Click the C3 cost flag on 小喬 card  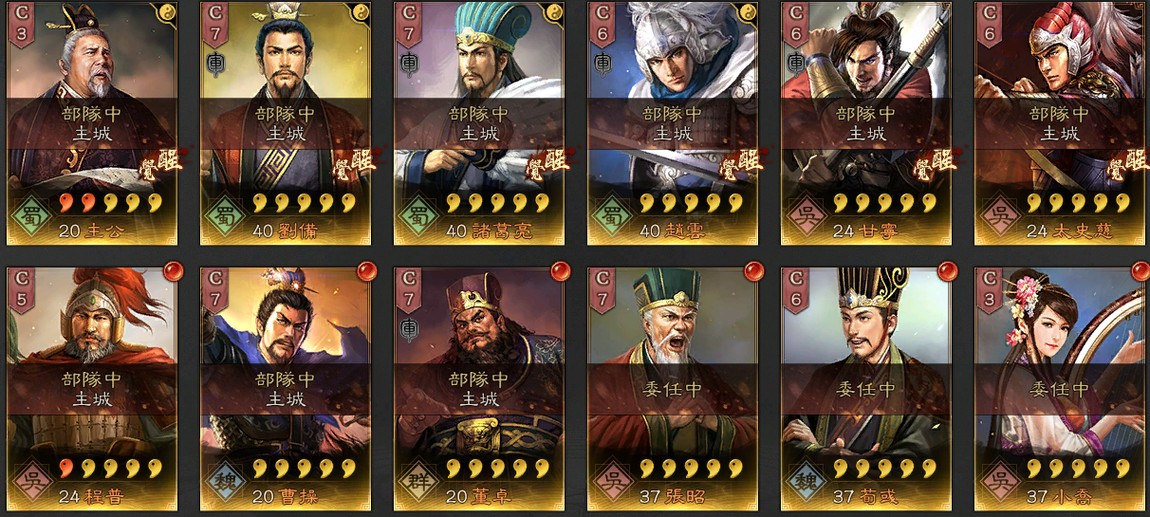[989, 290]
